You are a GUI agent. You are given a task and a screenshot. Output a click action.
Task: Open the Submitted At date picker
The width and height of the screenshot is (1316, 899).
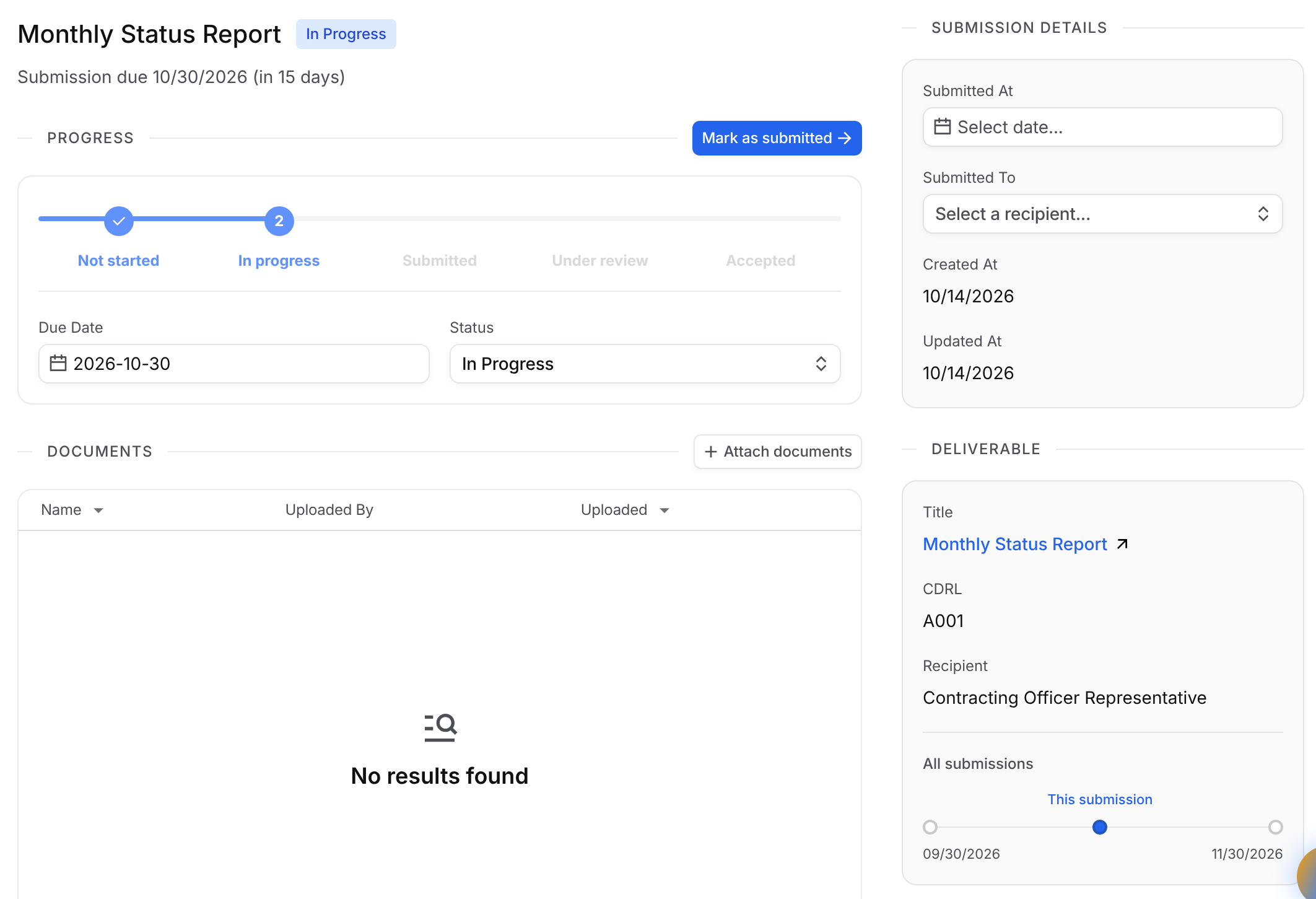(x=1102, y=127)
